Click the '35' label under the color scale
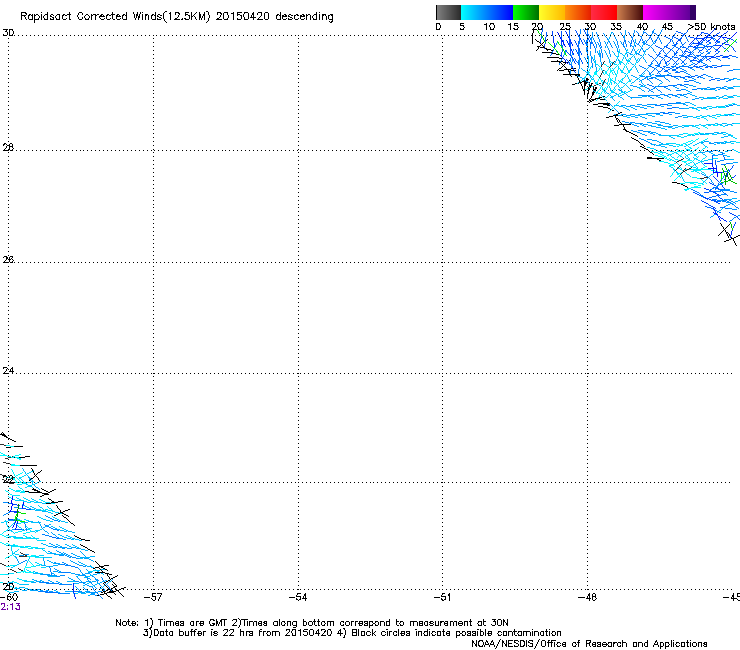The image size is (740, 650). pyautogui.click(x=616, y=27)
